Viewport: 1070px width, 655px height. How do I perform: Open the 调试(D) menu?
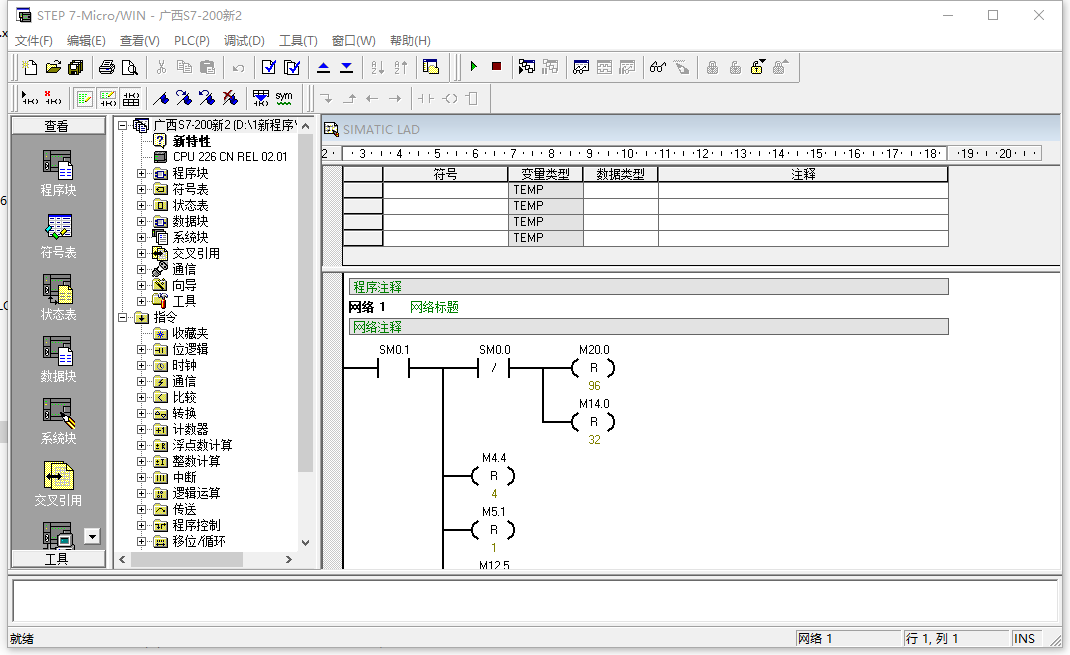pos(244,40)
